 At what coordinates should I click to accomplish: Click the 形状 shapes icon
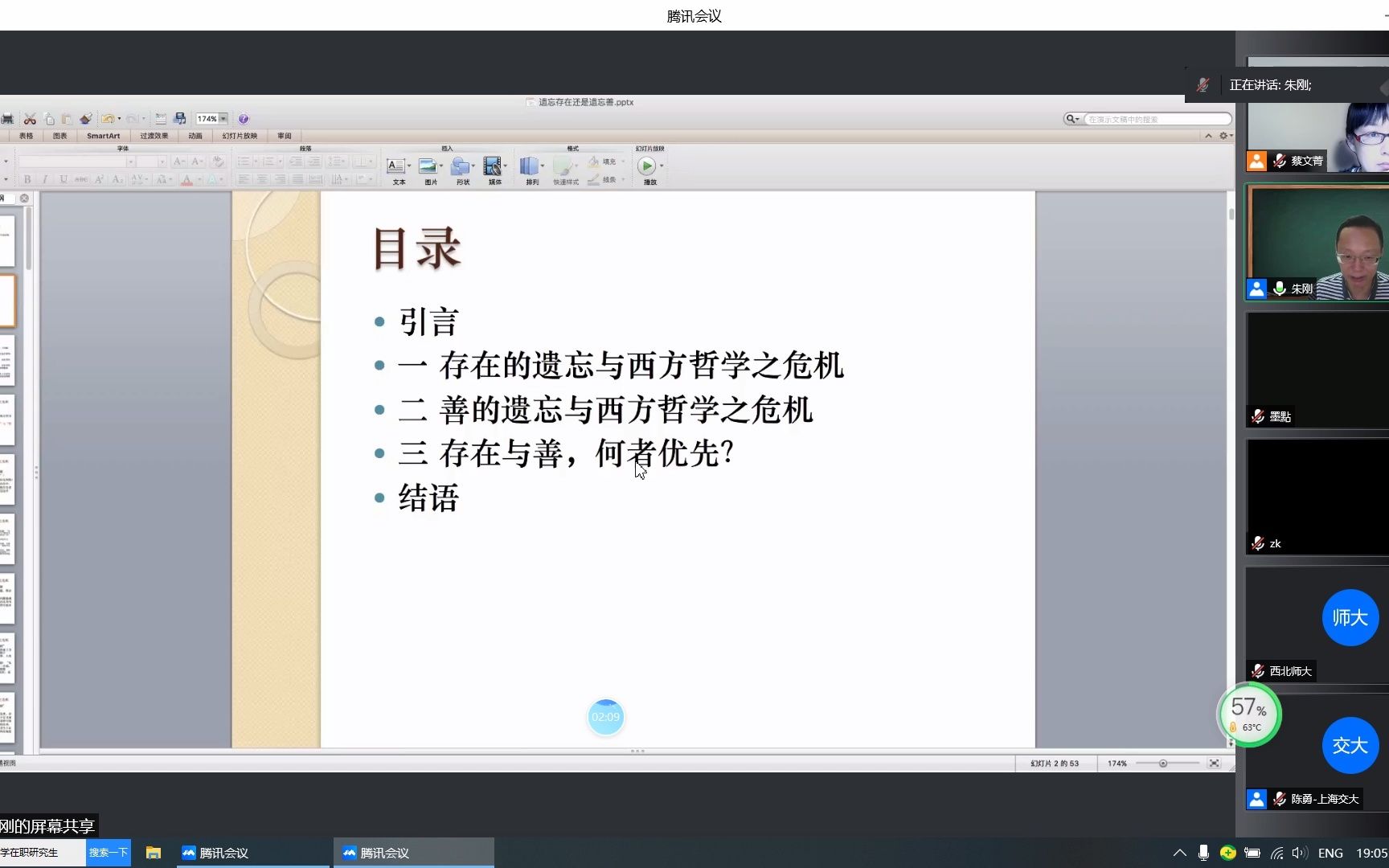click(x=460, y=166)
